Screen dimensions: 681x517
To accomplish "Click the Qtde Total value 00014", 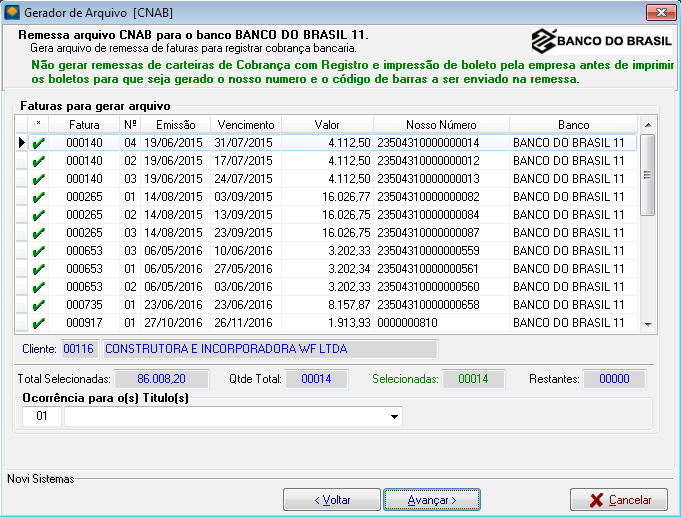I will pos(316,379).
